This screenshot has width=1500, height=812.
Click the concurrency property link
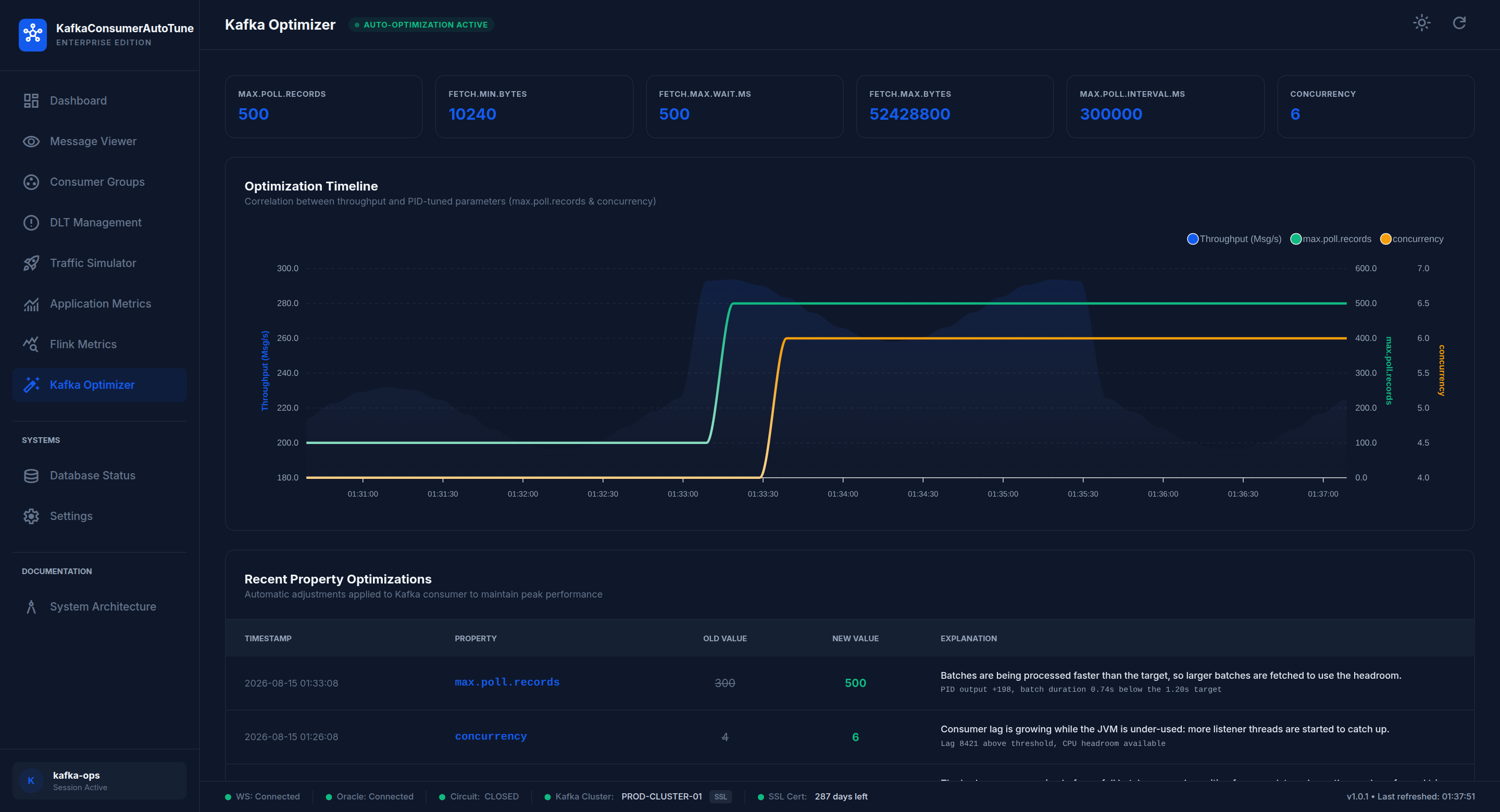[490, 737]
